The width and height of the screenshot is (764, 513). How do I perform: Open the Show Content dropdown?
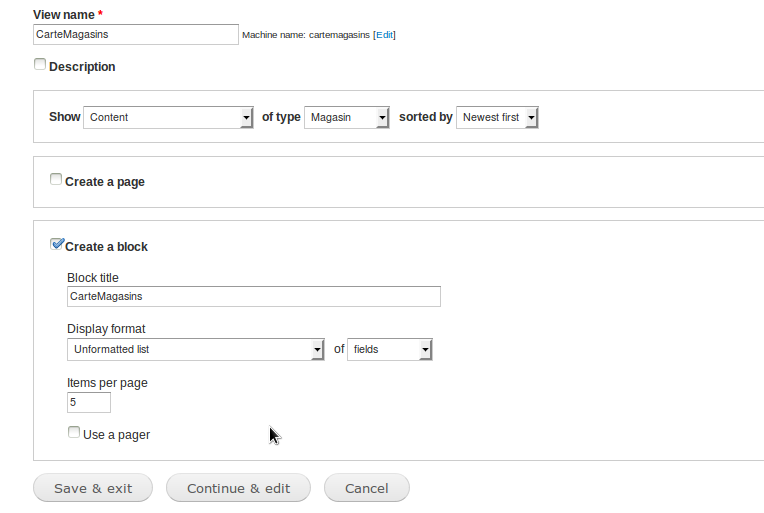pyautogui.click(x=168, y=117)
